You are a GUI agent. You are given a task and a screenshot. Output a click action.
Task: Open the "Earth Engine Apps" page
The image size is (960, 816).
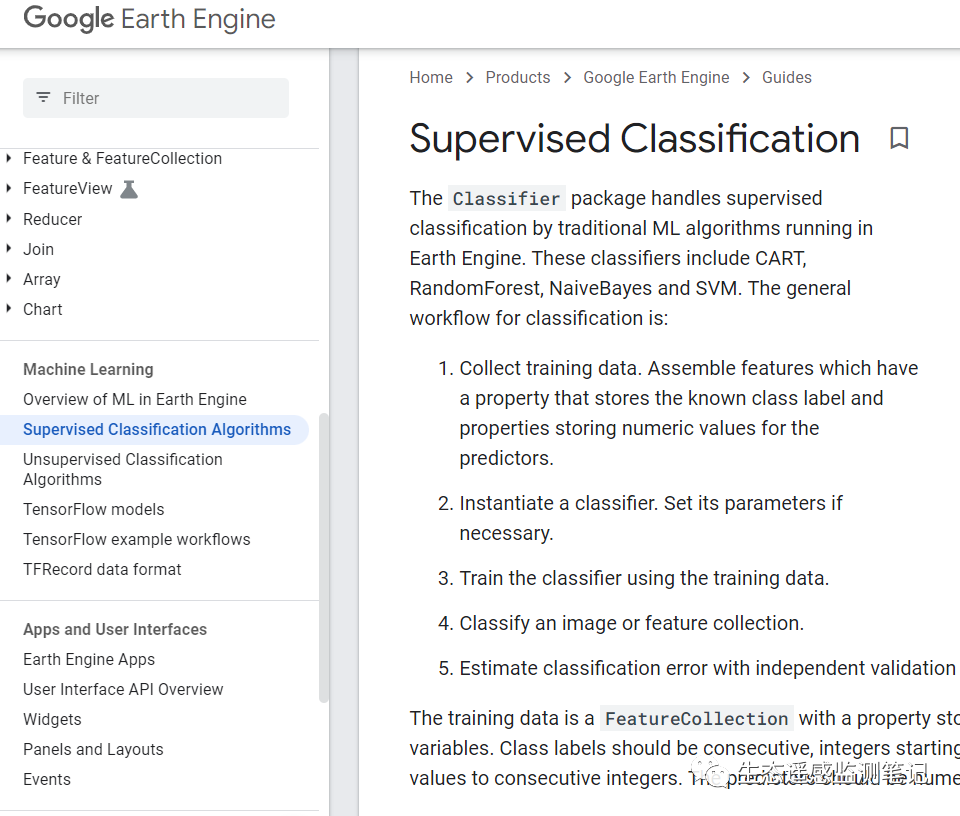coord(89,659)
